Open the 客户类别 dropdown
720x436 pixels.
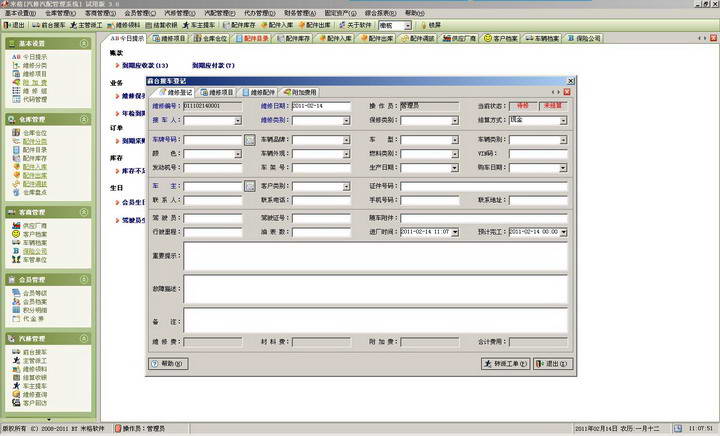(x=346, y=186)
